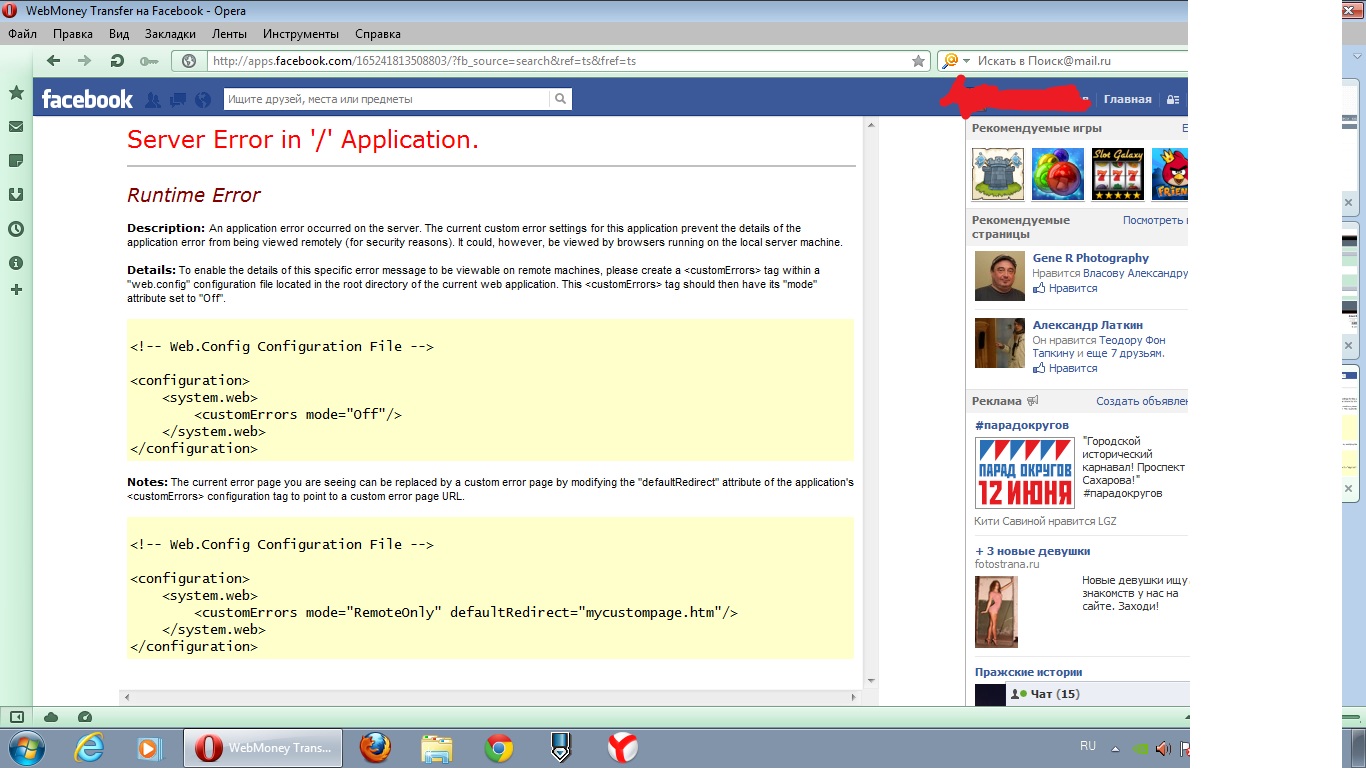Click the Gene R Photography page link
The image size is (1366, 769).
click(1090, 258)
